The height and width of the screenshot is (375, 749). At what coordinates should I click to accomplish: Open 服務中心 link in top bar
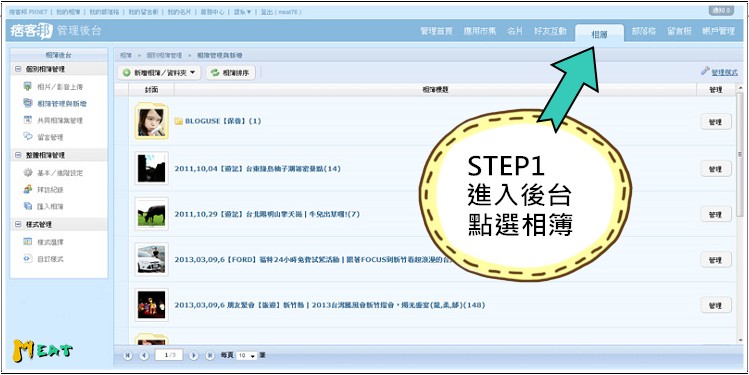pyautogui.click(x=213, y=12)
